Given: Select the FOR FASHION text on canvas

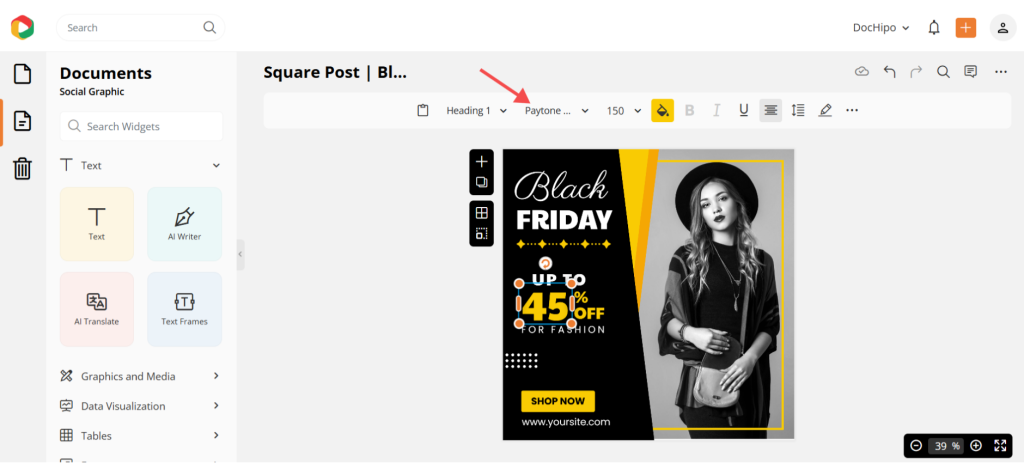Looking at the screenshot, I should point(563,330).
